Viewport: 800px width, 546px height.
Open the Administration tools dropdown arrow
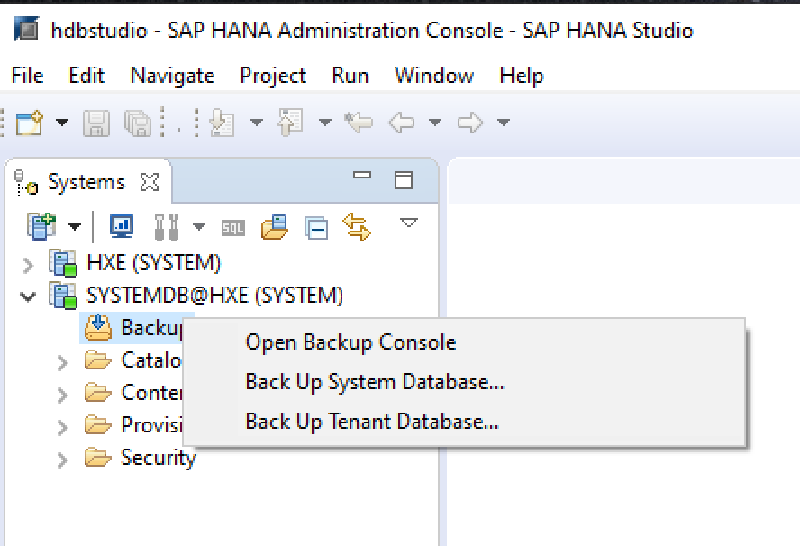coord(199,227)
